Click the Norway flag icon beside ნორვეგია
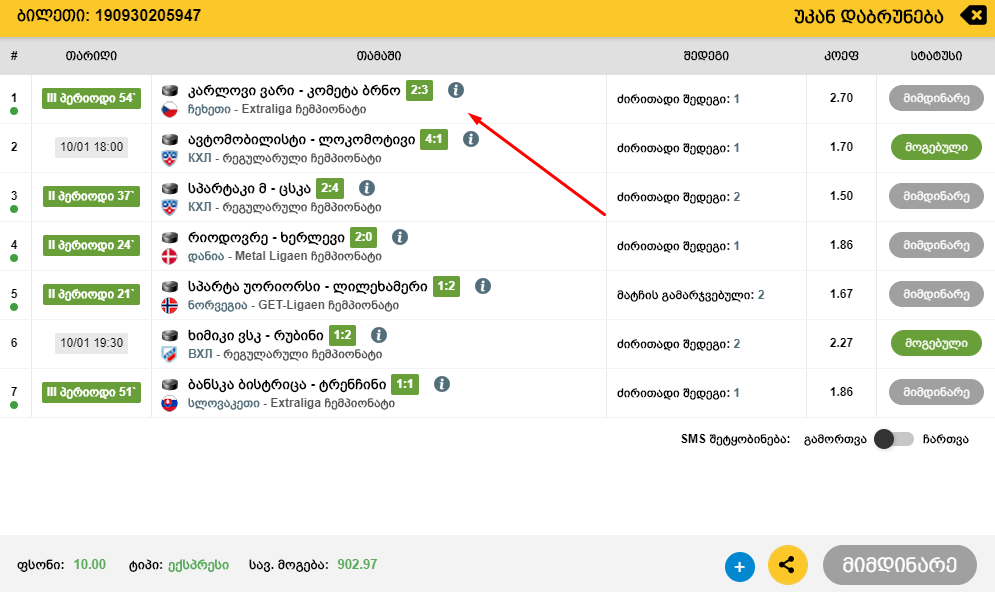This screenshot has width=995, height=592. [x=169, y=305]
